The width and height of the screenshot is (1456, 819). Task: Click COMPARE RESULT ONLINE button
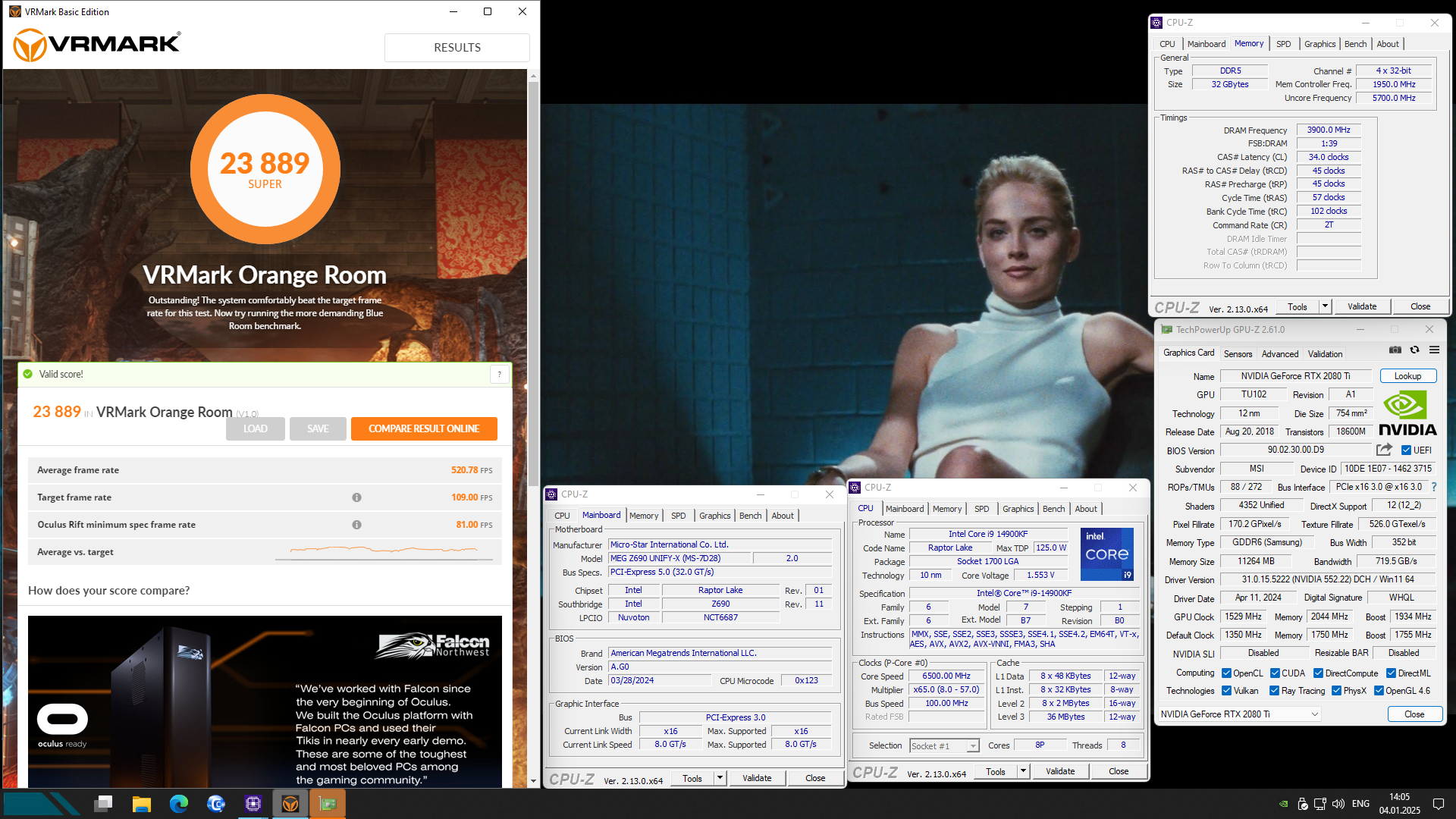424,428
